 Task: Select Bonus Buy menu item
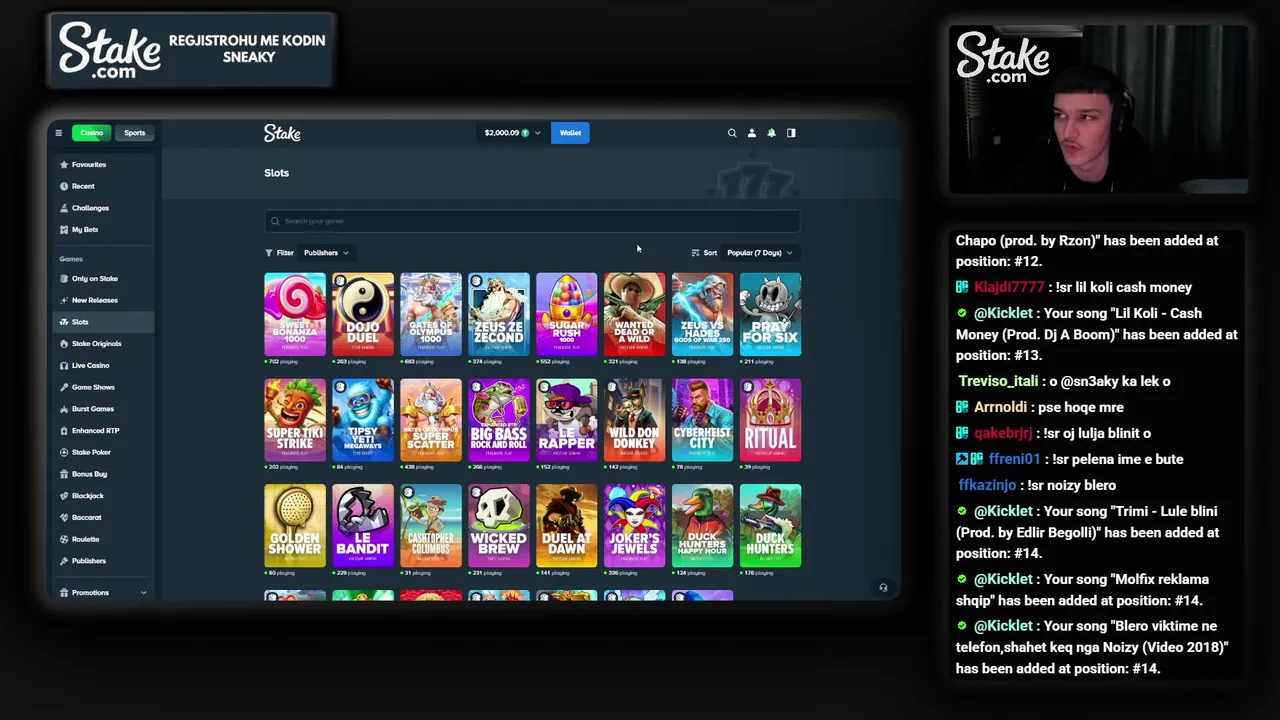[103, 474]
